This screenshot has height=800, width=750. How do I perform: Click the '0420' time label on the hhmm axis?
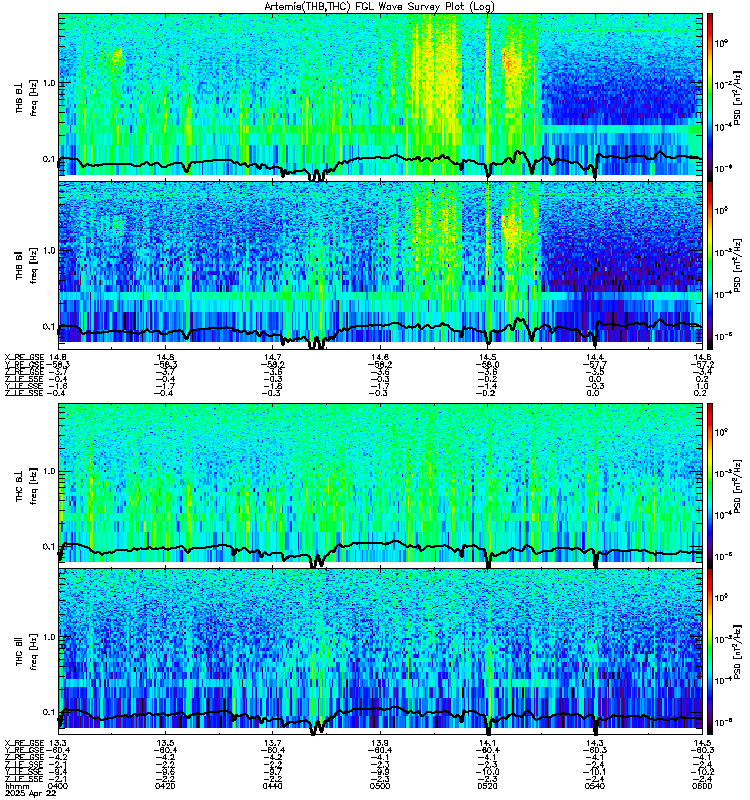(x=165, y=786)
